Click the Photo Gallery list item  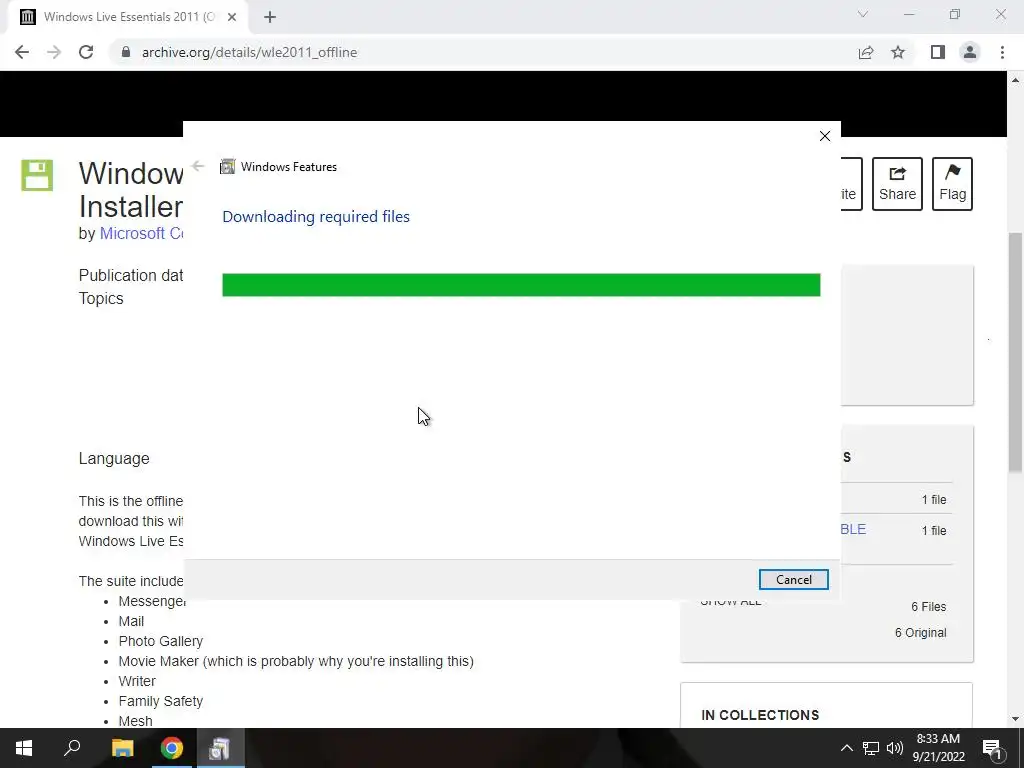tap(161, 641)
